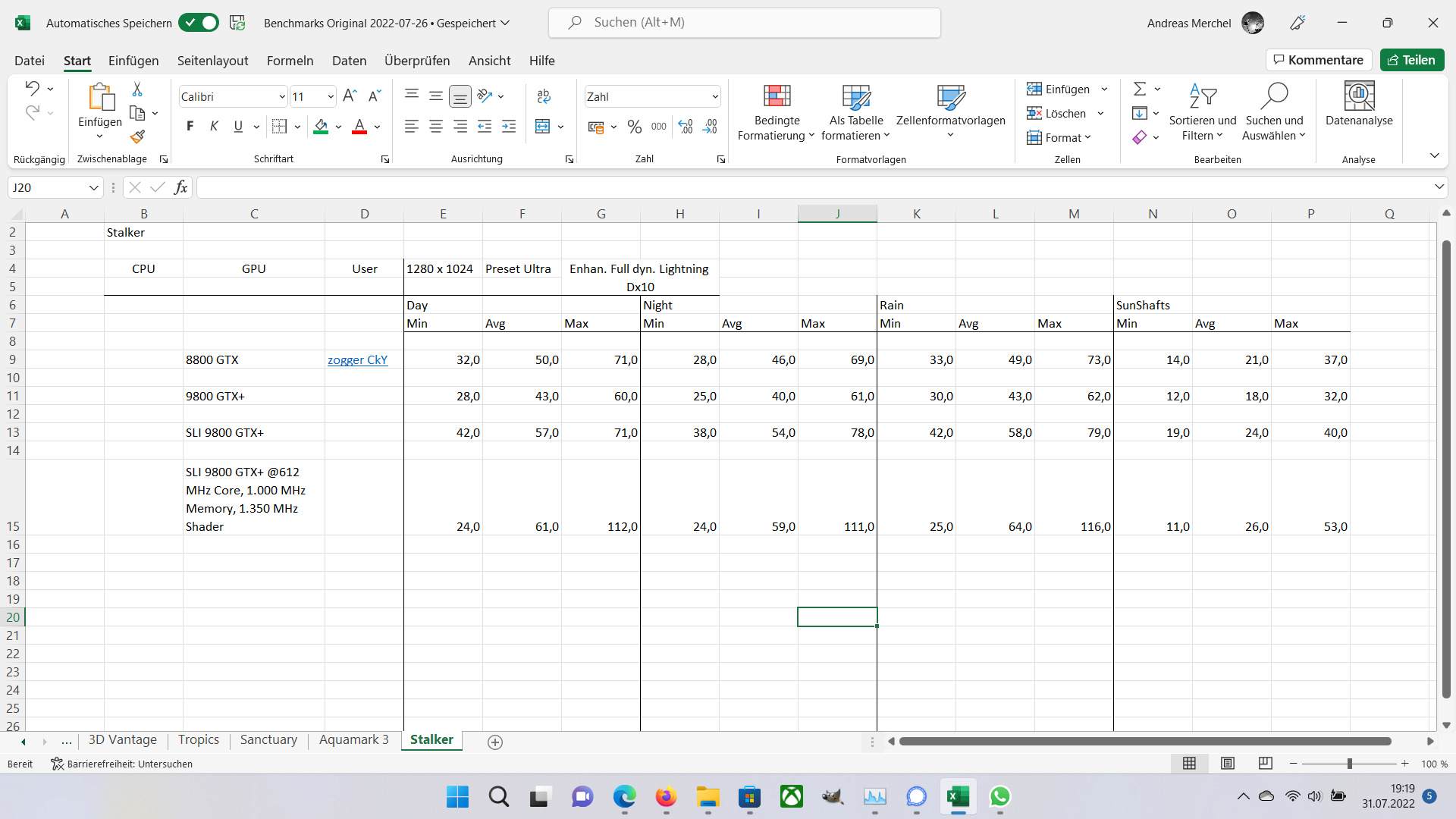Expand the number format Zahl dropdown

pyautogui.click(x=714, y=96)
